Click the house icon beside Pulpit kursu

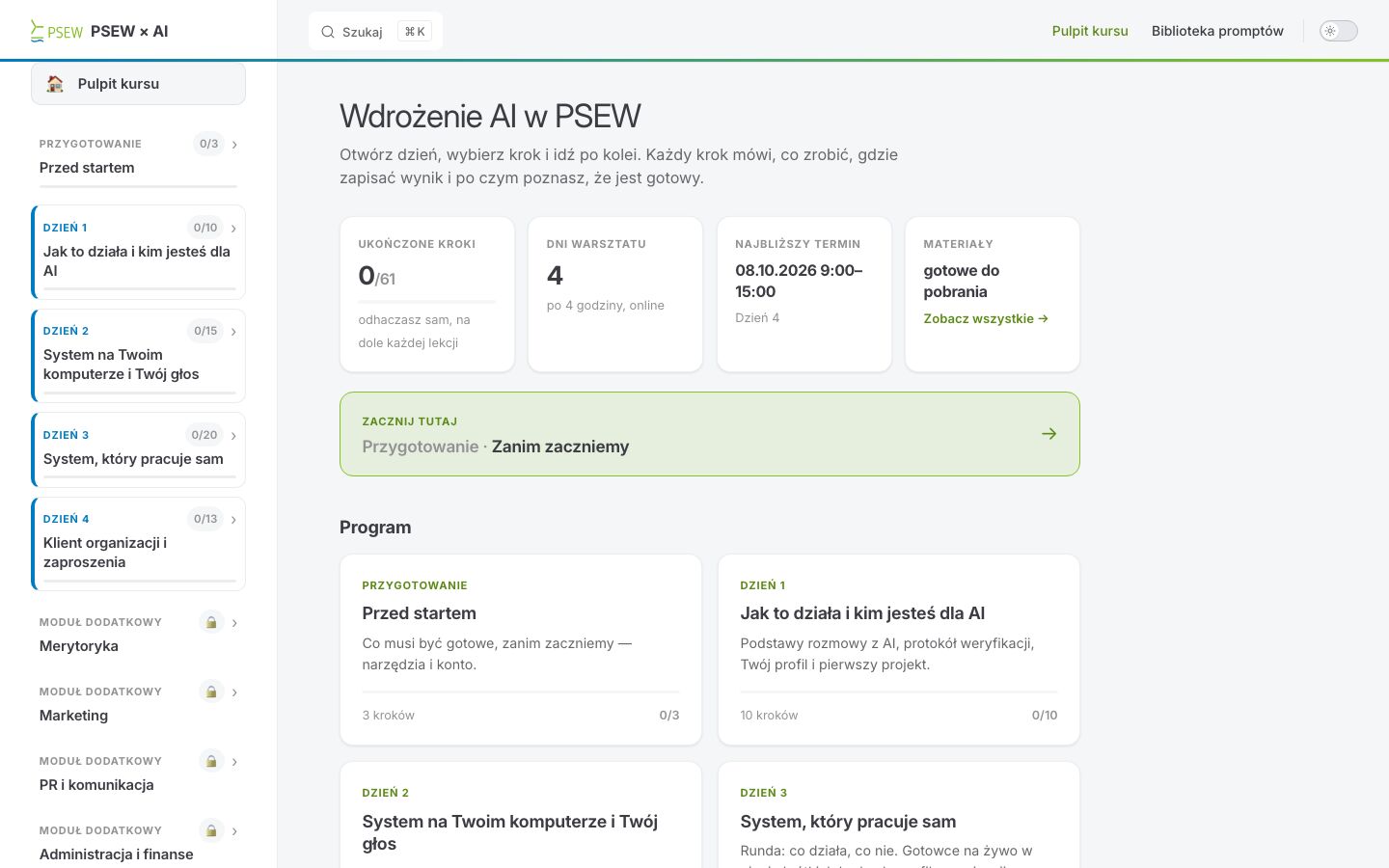tap(56, 84)
